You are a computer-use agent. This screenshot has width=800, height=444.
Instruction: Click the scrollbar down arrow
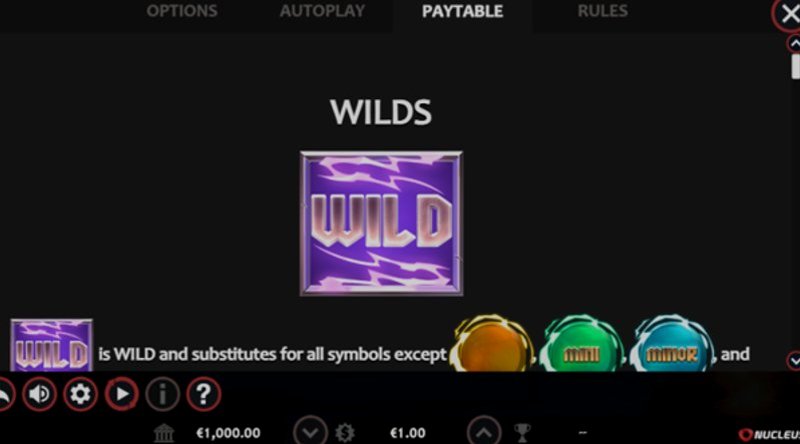794,360
